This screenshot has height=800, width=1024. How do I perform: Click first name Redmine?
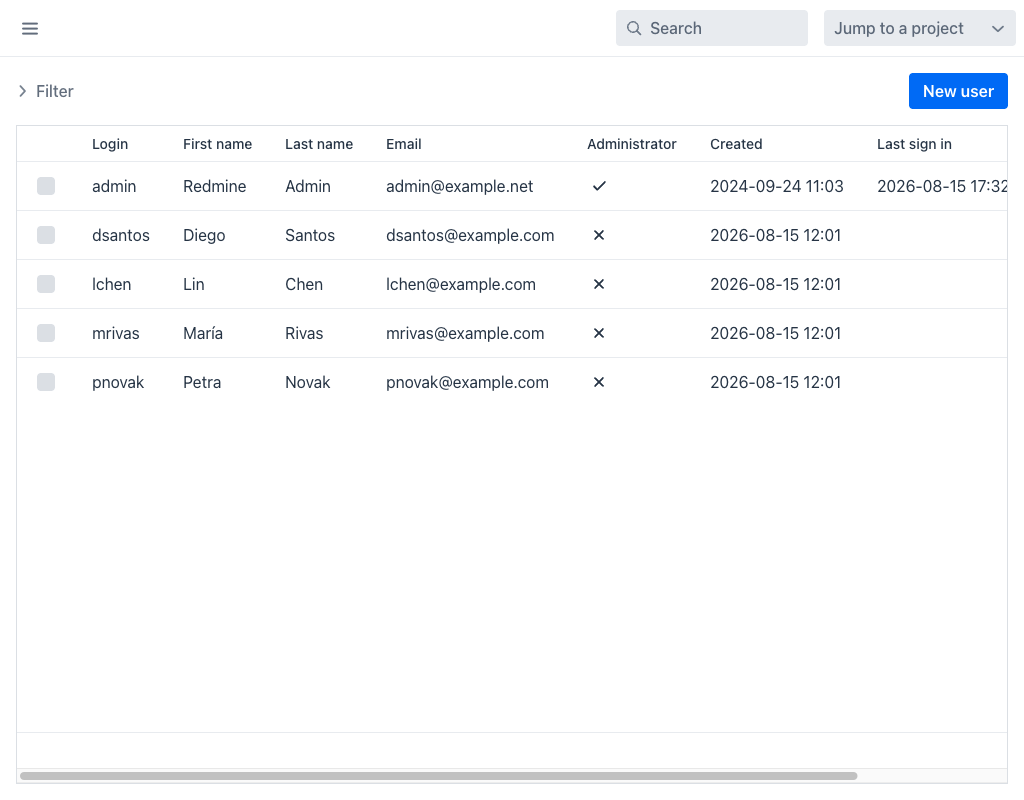point(214,186)
